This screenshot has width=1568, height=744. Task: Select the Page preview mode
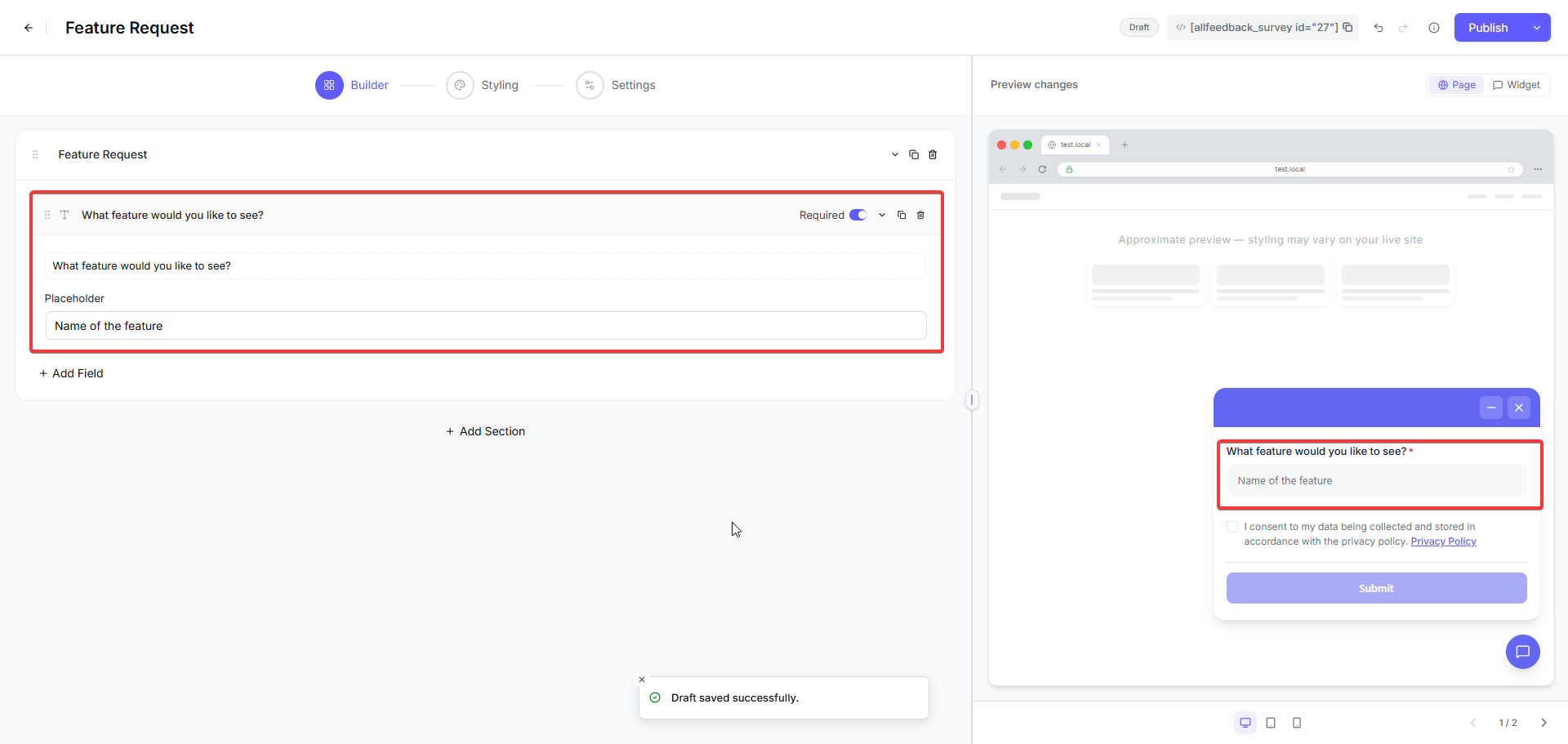click(x=1456, y=85)
